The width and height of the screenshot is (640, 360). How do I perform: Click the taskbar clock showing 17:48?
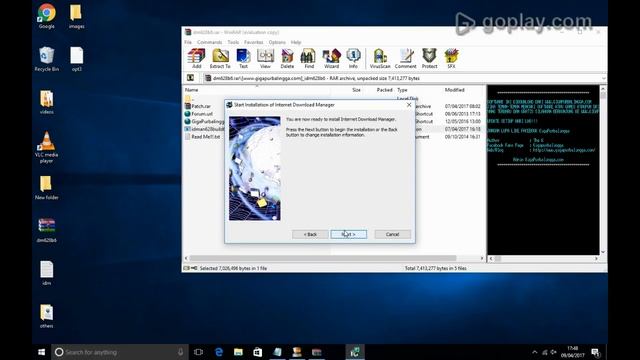[572, 352]
